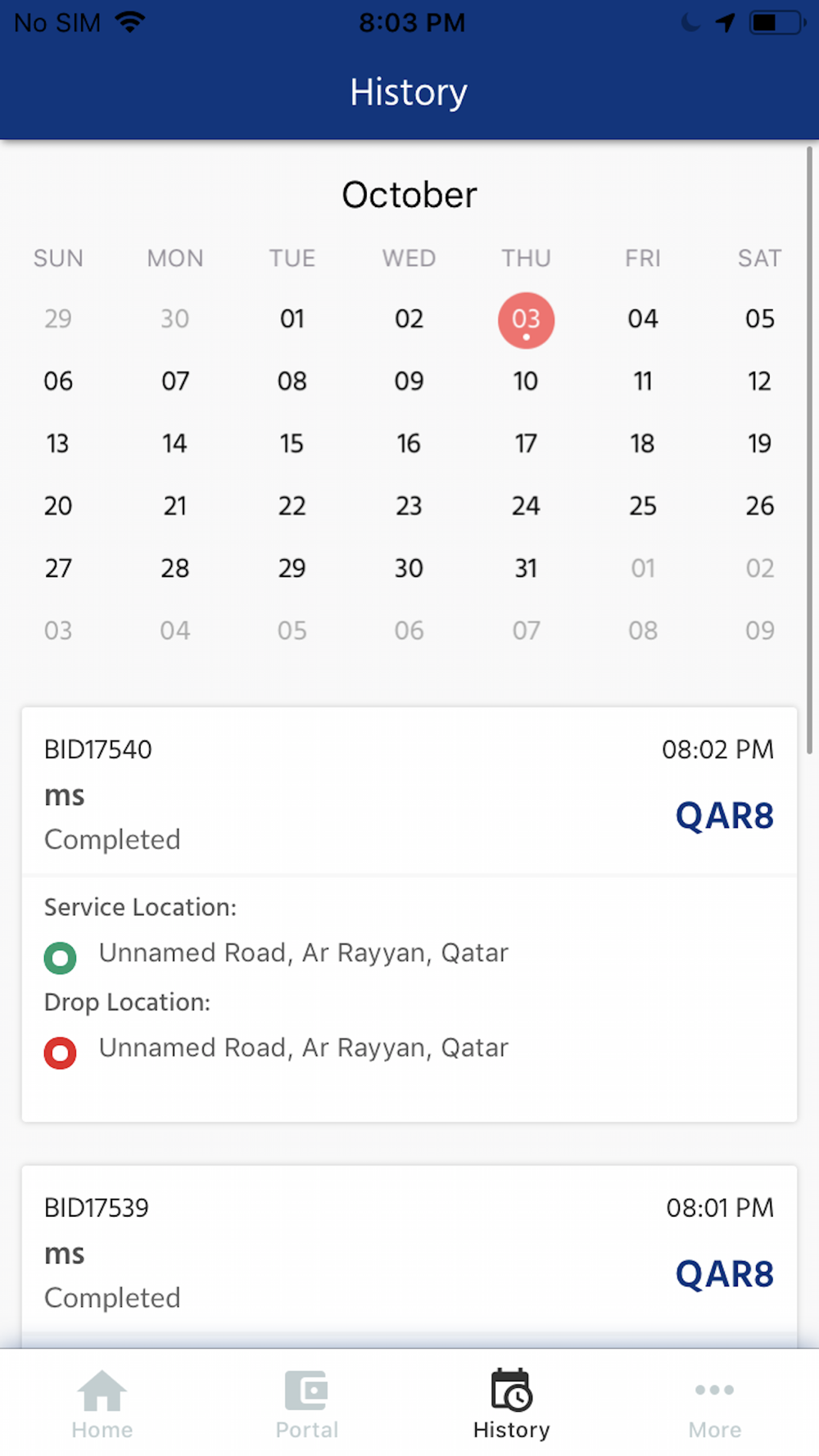Tap the QAR8 fare on BID17540
819x1456 pixels.
coord(724,816)
